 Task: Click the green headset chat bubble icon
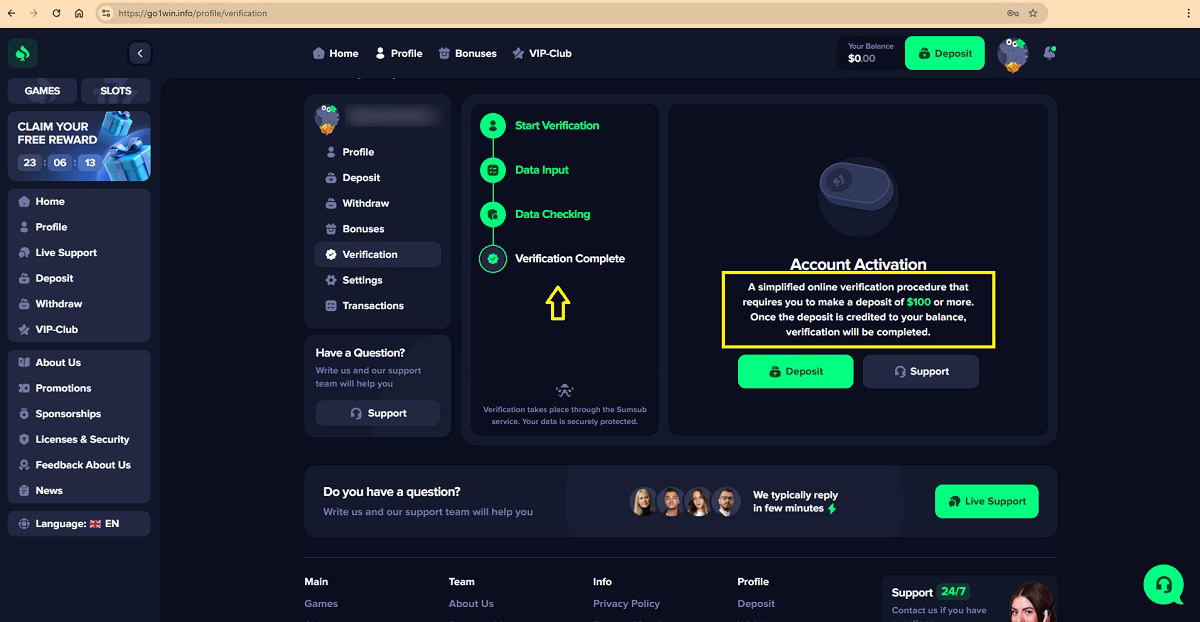tap(1163, 585)
